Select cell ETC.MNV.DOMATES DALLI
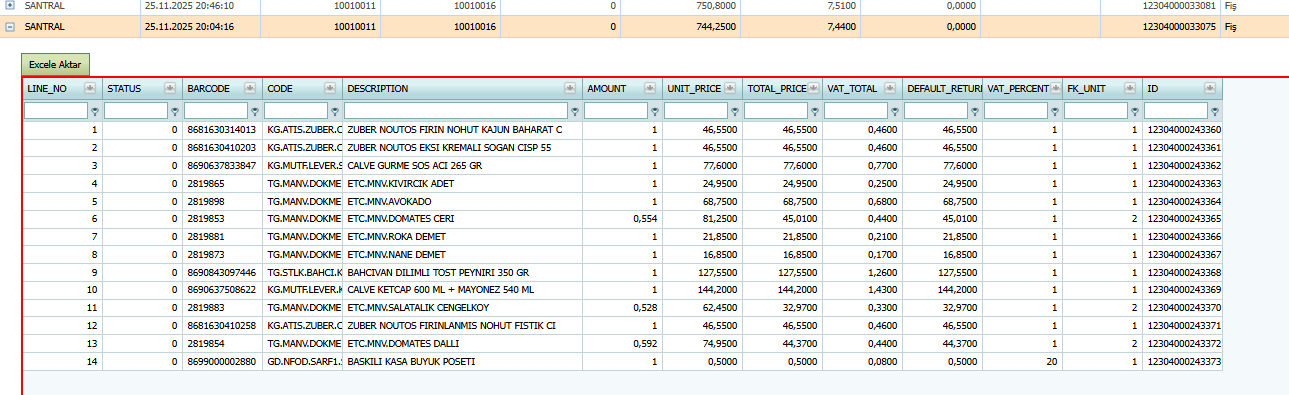 (x=462, y=344)
